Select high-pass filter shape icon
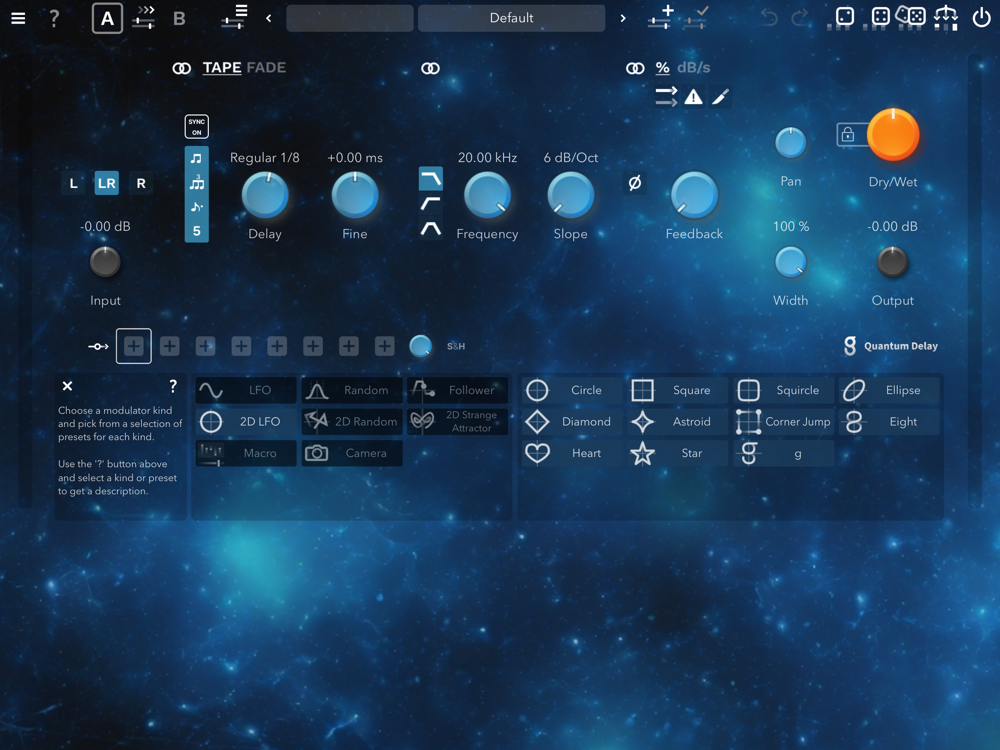 [430, 203]
